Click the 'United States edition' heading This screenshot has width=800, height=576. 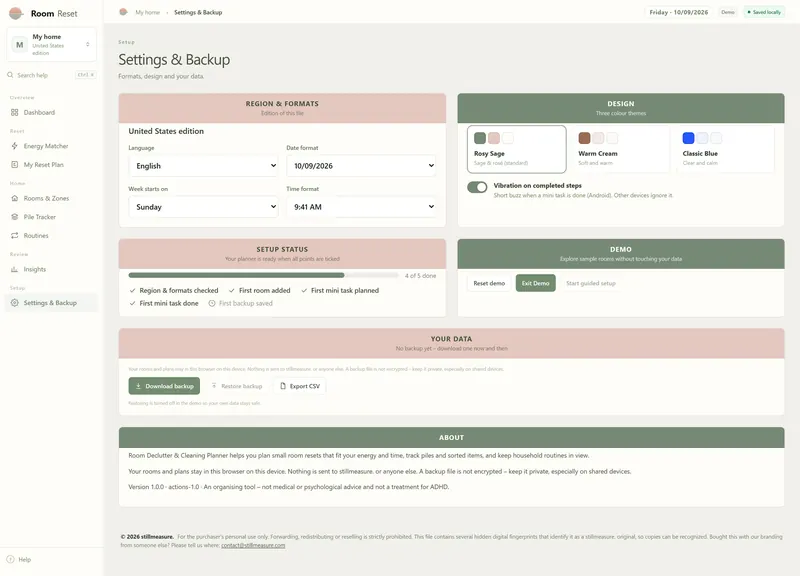166,131
